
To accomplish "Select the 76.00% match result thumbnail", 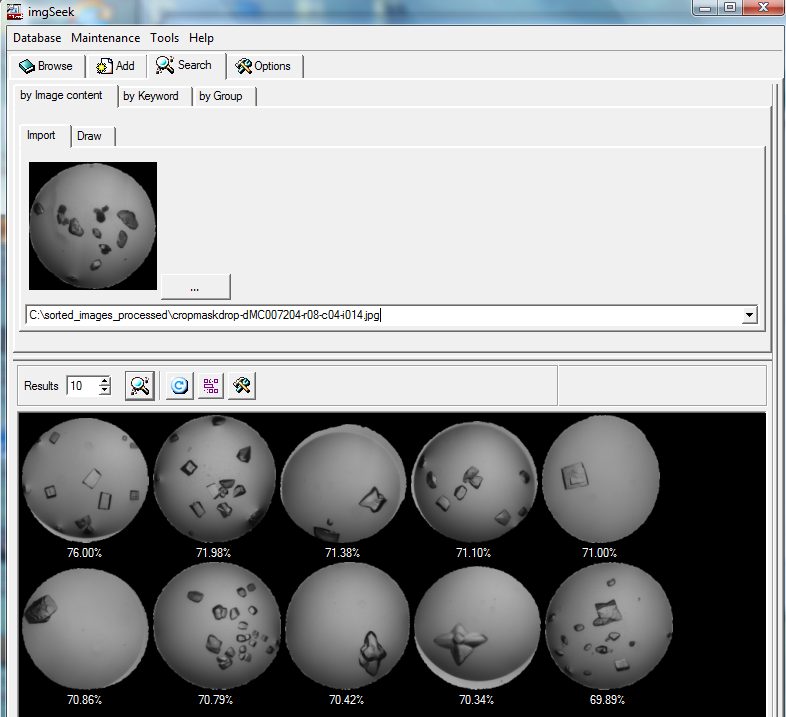I will pyautogui.click(x=85, y=478).
